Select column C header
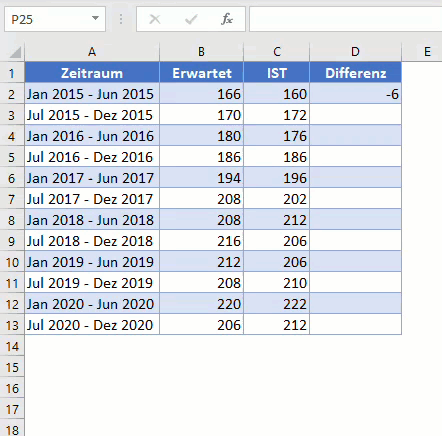The width and height of the screenshot is (442, 436). [x=277, y=52]
